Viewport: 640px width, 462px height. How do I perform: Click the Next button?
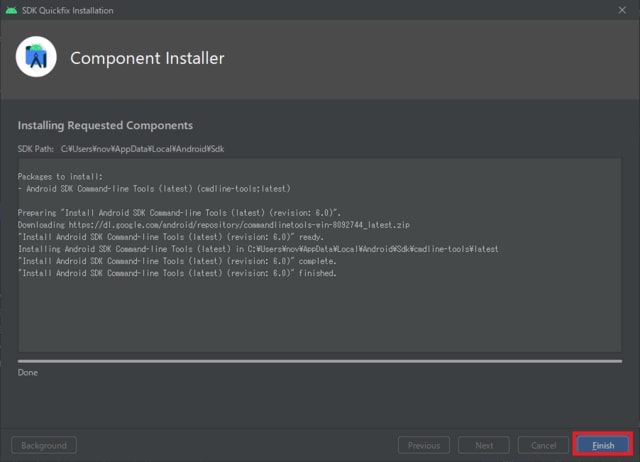pyautogui.click(x=484, y=445)
